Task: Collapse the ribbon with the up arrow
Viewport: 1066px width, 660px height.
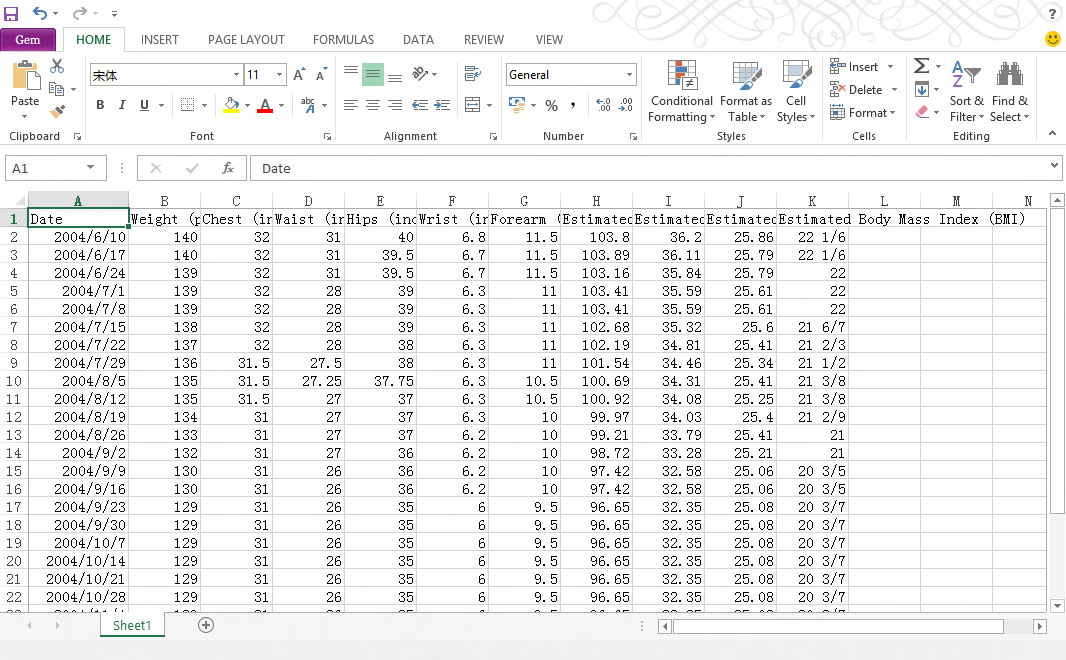Action: (1052, 133)
